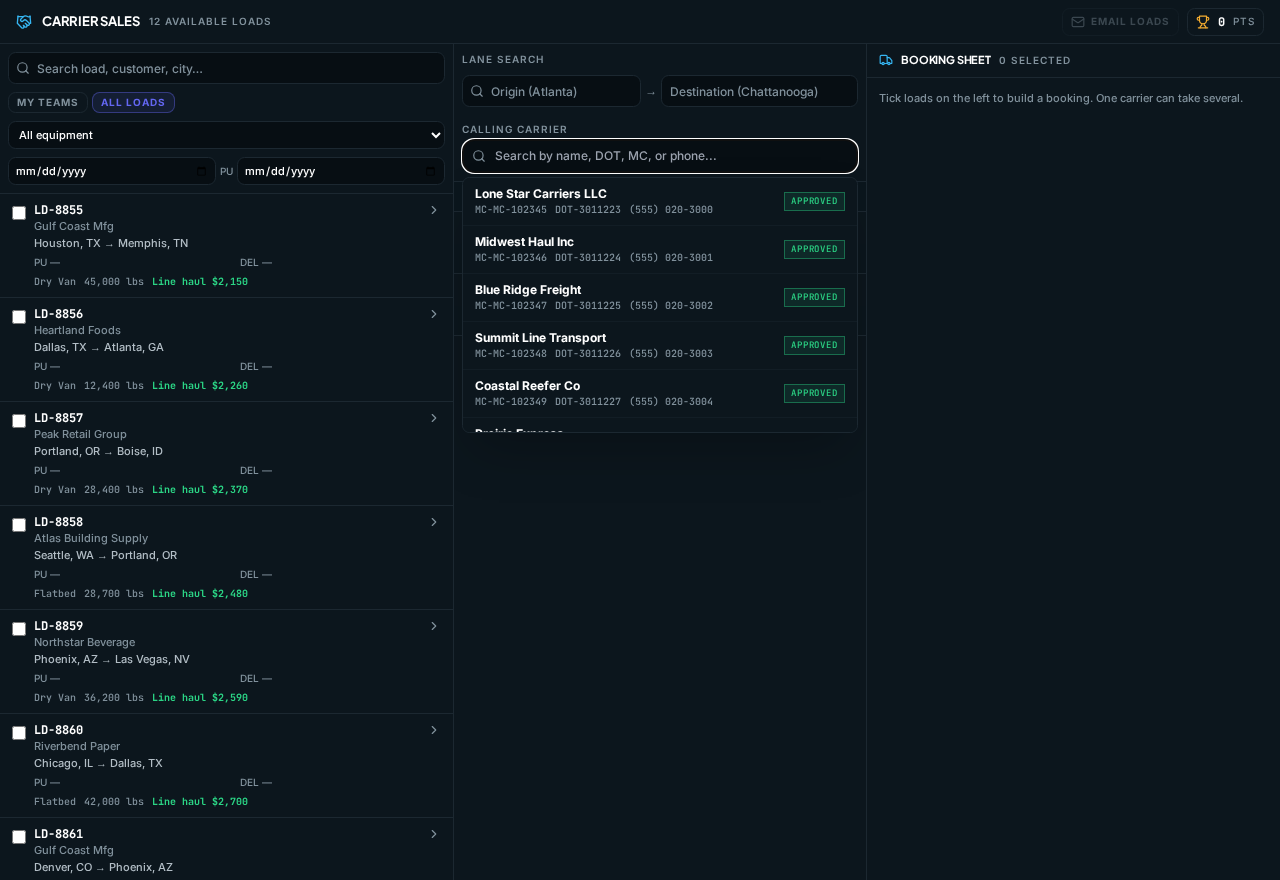Pick Blue Ridge Freight from the results
The height and width of the screenshot is (880, 1280).
(660, 297)
